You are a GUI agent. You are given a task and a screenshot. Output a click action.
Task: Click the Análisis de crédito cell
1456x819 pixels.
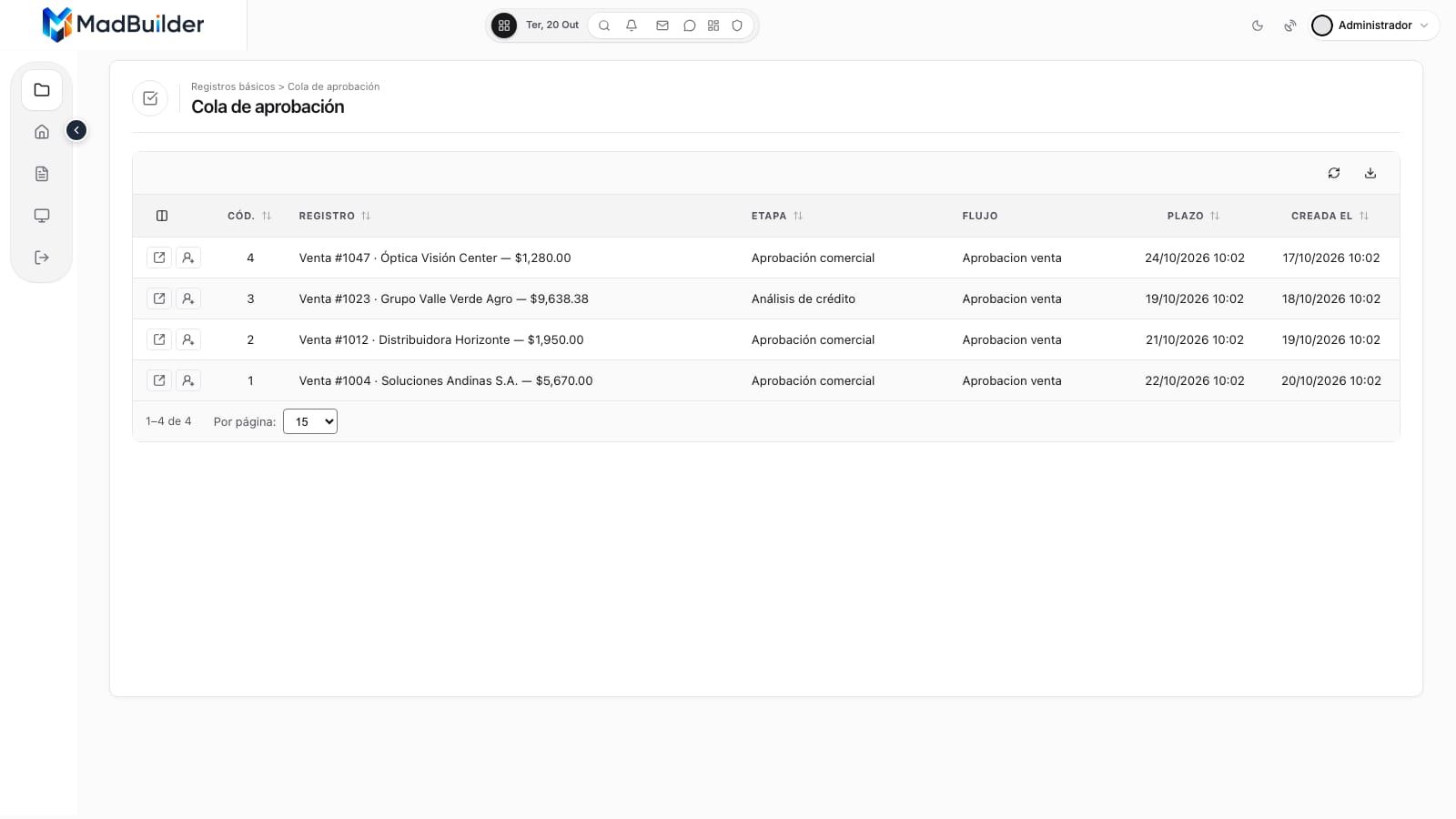coord(804,298)
